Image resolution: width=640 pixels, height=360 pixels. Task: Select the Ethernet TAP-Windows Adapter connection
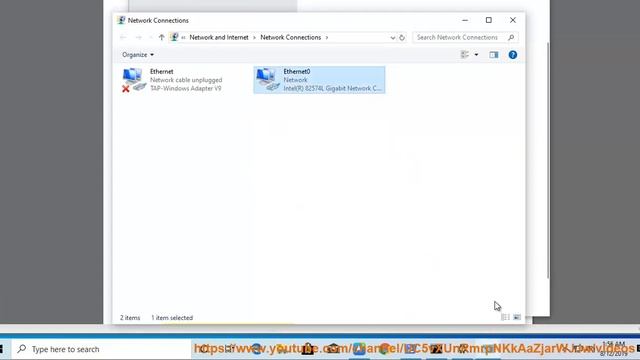172,80
